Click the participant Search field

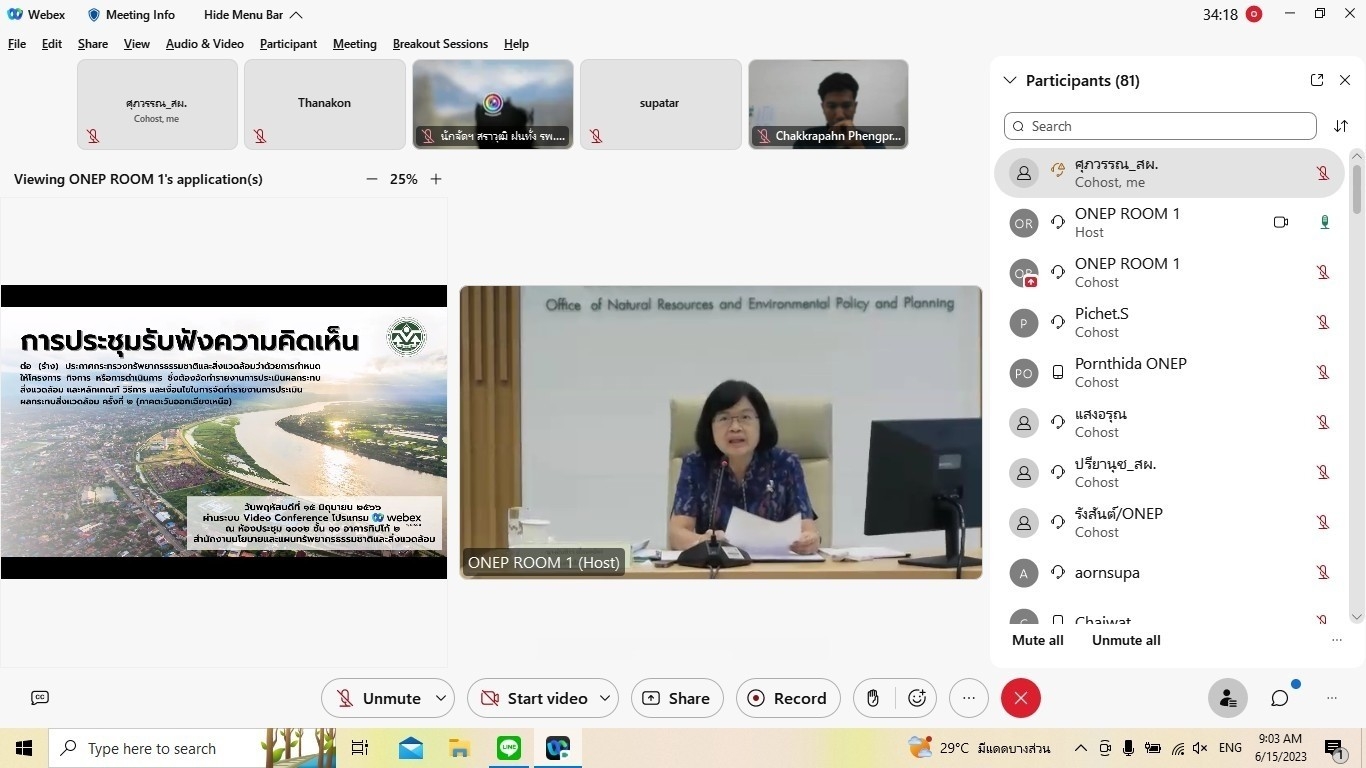(1160, 126)
